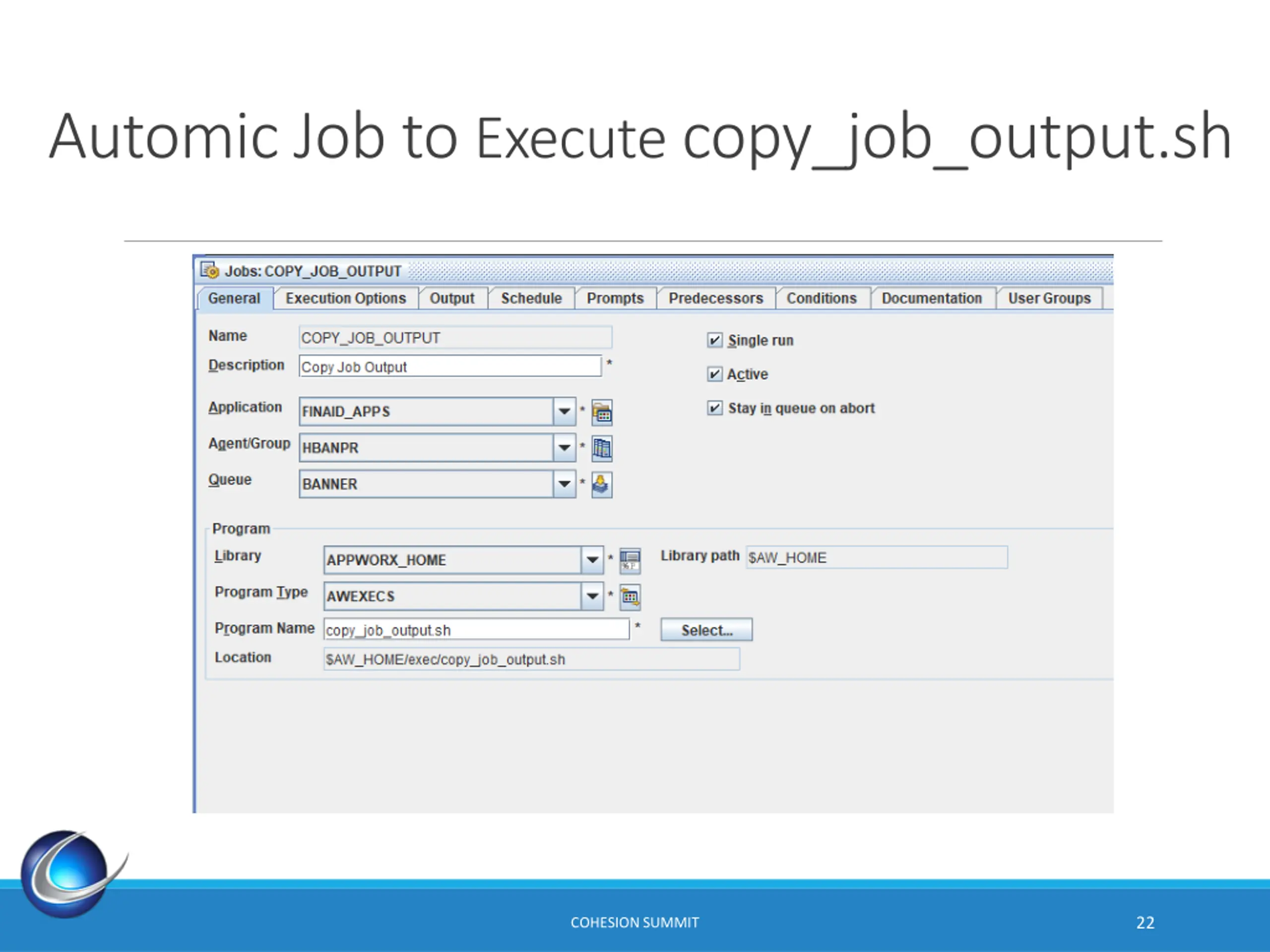This screenshot has height=952, width=1270.
Task: Click the Name field containing COPY_JOB_OUTPUT
Action: coord(455,338)
